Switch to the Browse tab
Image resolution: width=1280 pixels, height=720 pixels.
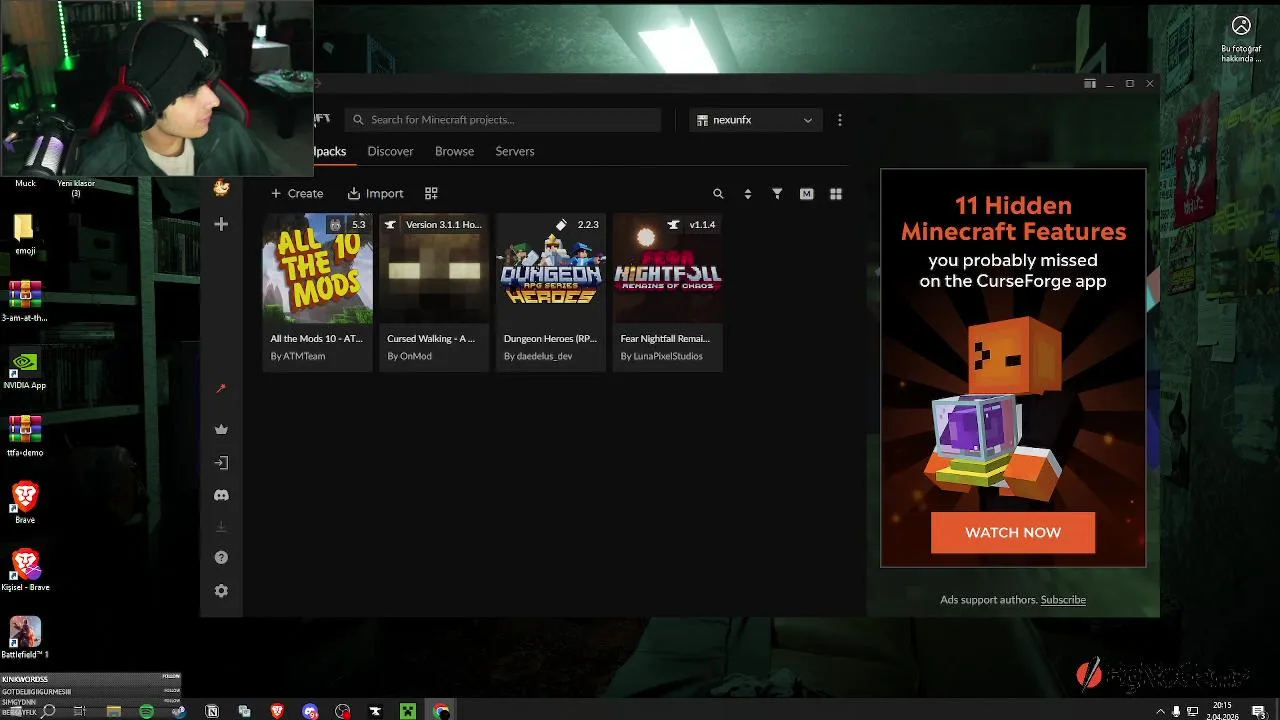click(x=454, y=151)
